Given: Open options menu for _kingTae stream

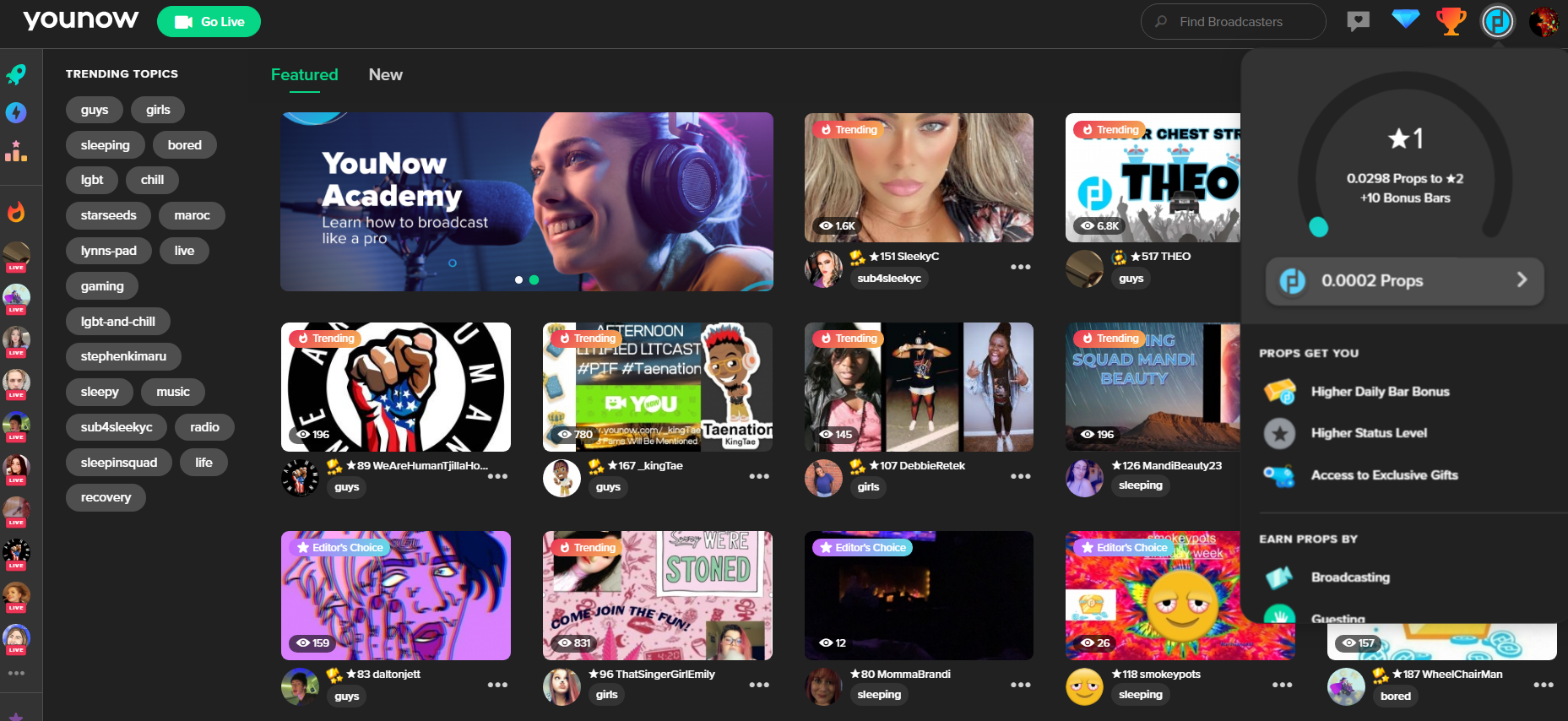Looking at the screenshot, I should tap(758, 476).
